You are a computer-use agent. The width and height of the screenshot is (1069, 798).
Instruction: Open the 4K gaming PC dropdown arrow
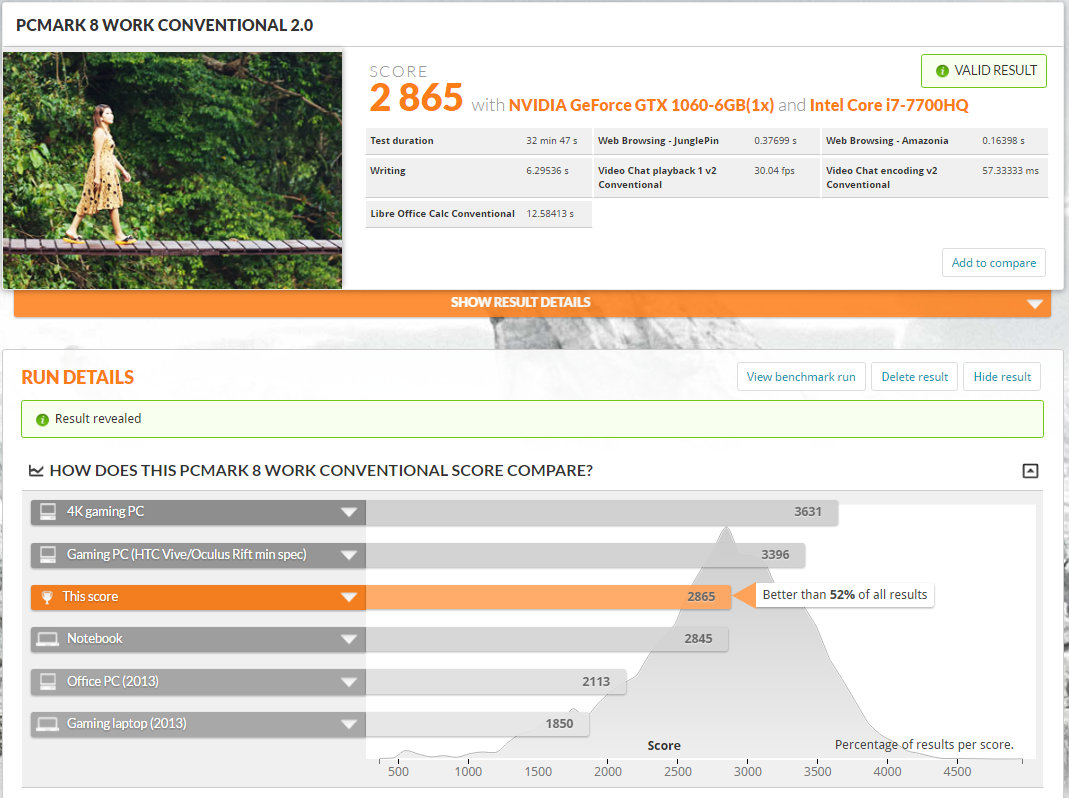(348, 513)
